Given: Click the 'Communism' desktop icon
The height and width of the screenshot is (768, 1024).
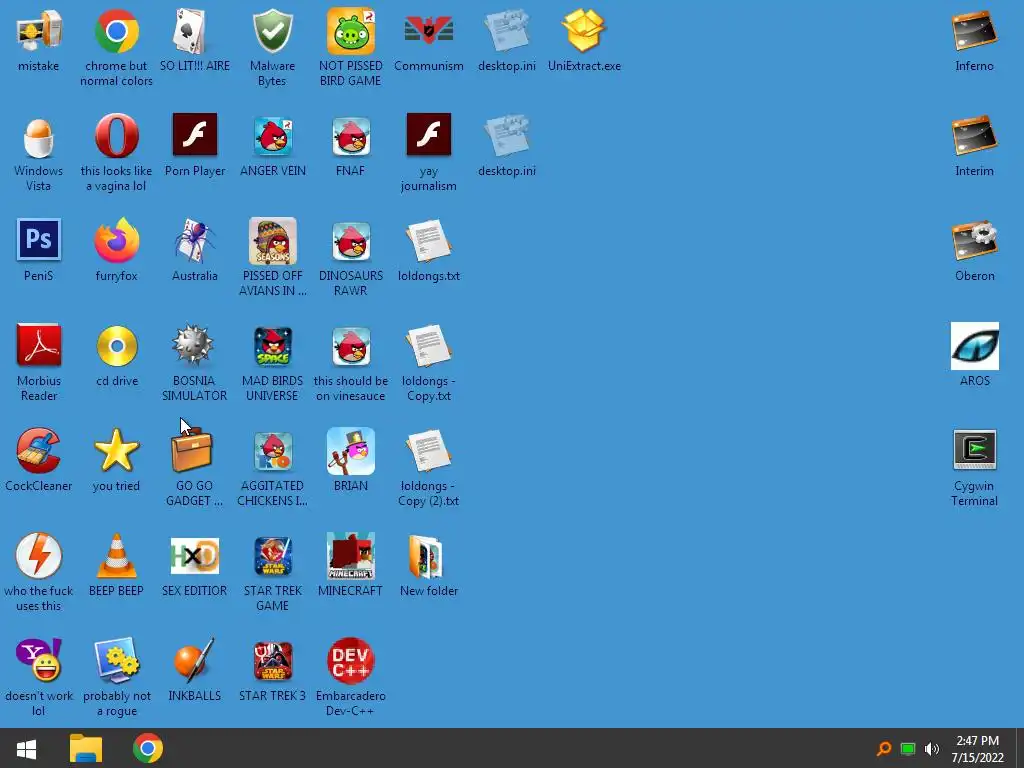Looking at the screenshot, I should tap(428, 31).
